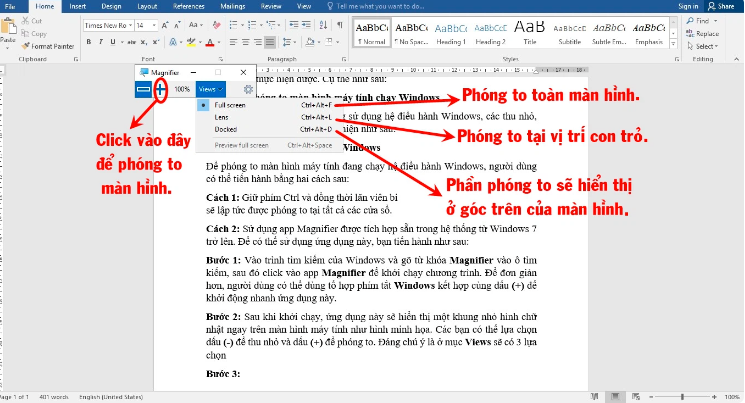This screenshot has width=745, height=403.
Task: Open Font dialog launcher
Action: click(x=220, y=59)
